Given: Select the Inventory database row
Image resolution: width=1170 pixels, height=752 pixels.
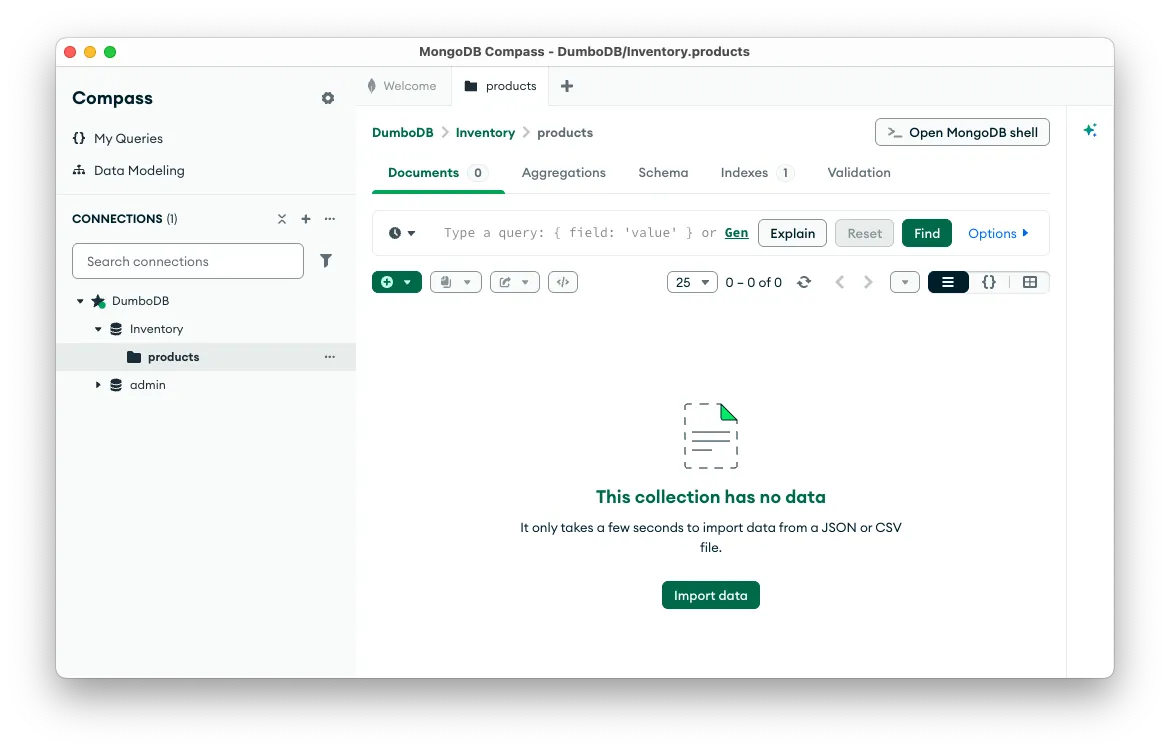Looking at the screenshot, I should tap(206, 329).
